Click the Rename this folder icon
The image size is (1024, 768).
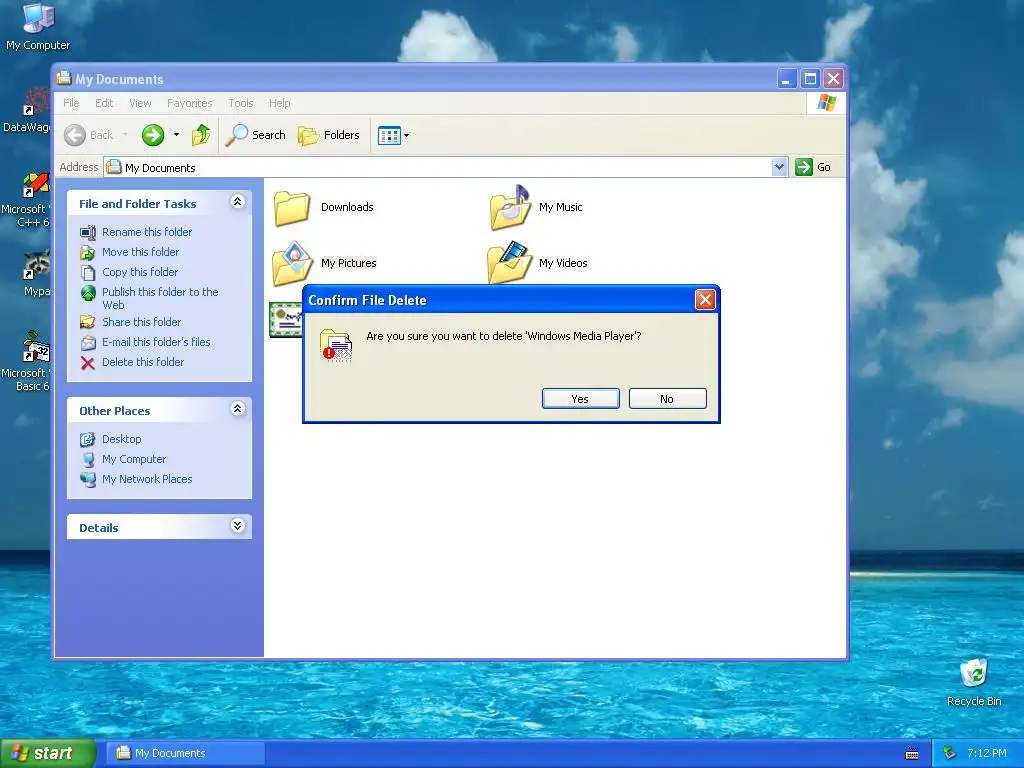click(88, 232)
